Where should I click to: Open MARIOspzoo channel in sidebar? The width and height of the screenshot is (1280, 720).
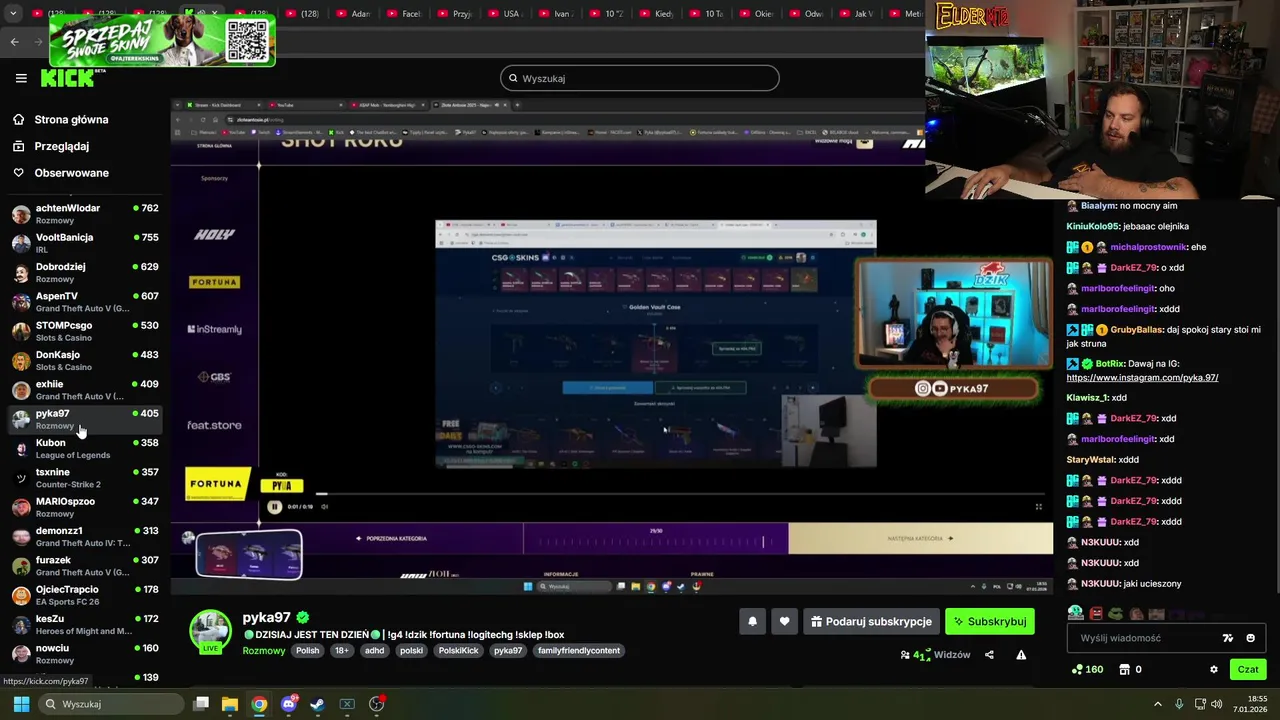[84, 507]
